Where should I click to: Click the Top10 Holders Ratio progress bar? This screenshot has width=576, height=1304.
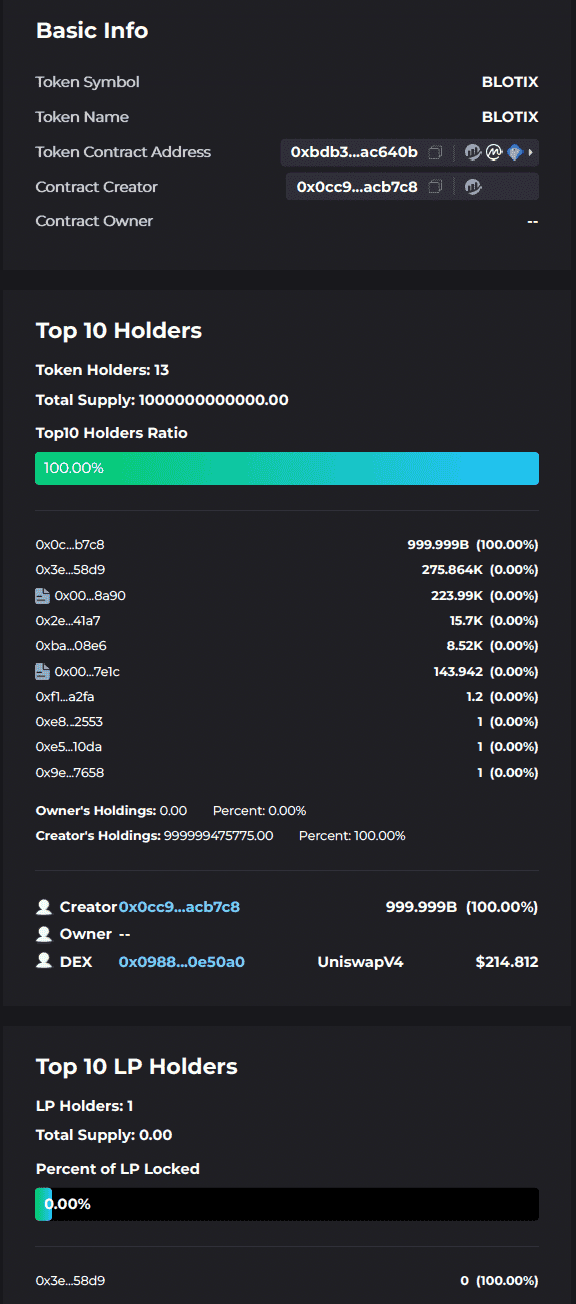pyautogui.click(x=287, y=468)
